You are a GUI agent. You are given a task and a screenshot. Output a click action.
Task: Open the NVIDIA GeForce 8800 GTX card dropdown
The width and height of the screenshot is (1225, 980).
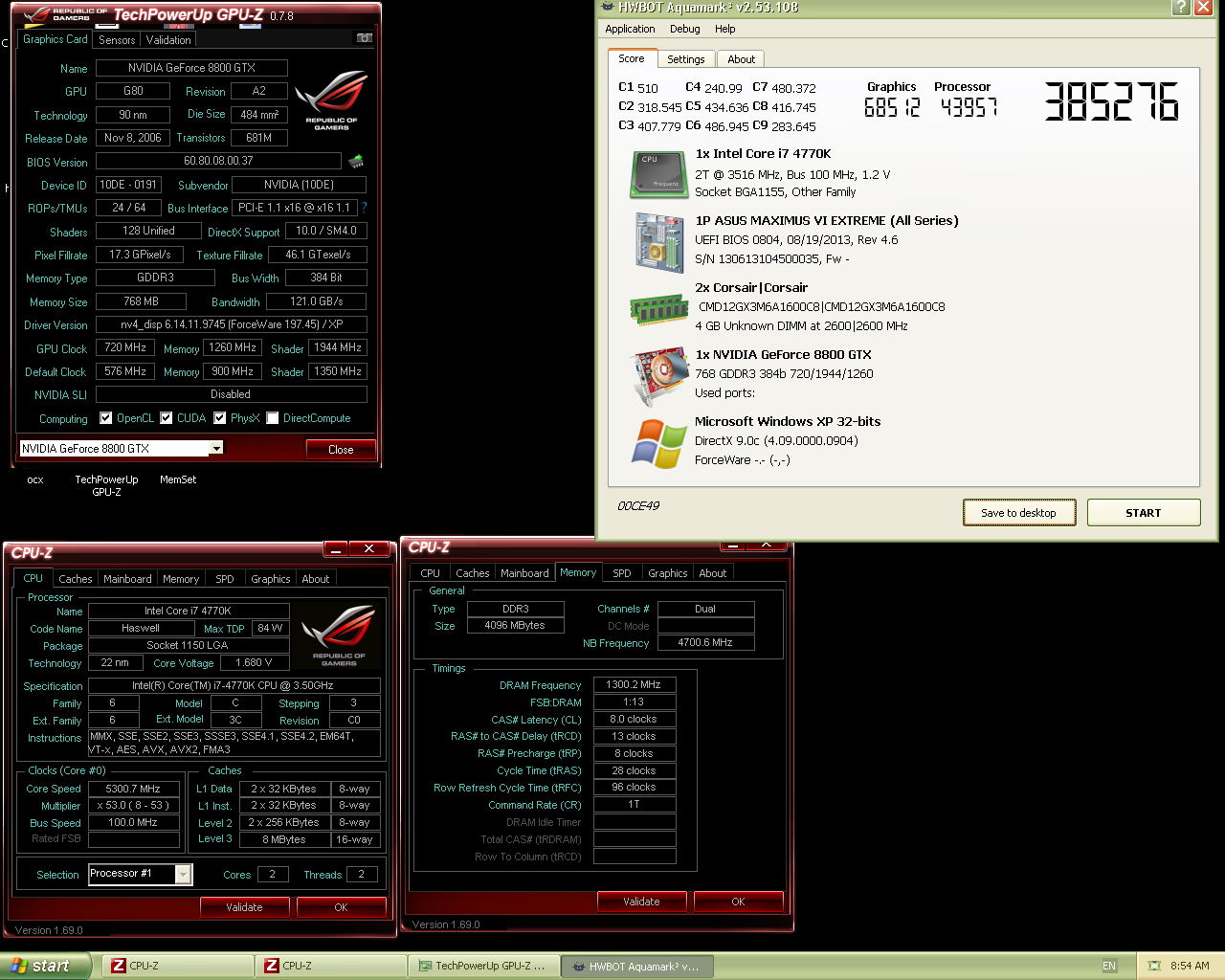(216, 448)
